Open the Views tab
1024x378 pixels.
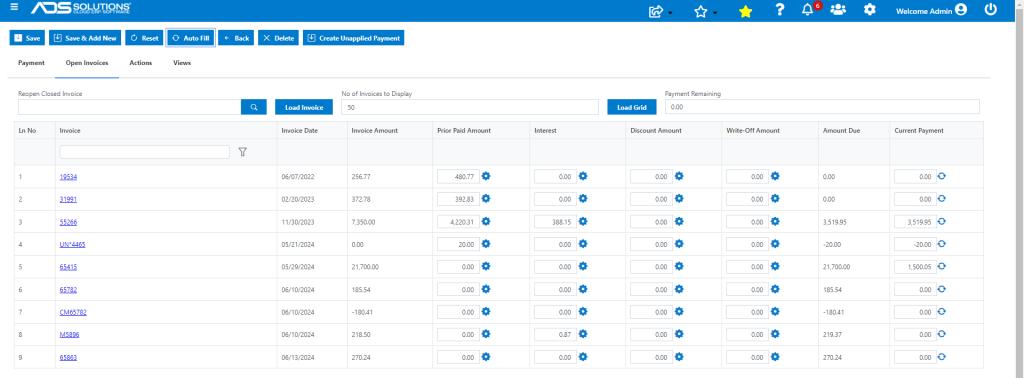pos(182,63)
